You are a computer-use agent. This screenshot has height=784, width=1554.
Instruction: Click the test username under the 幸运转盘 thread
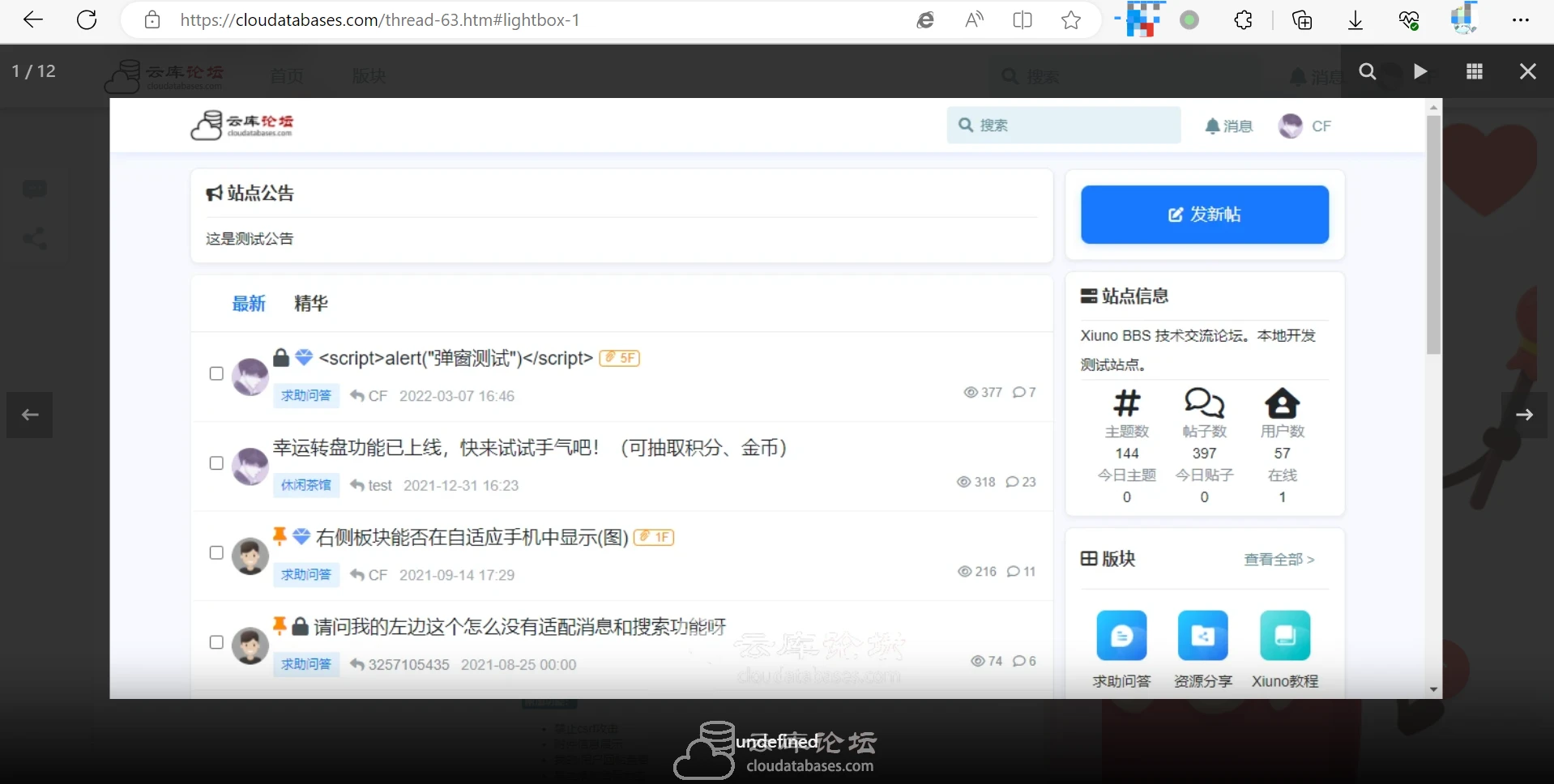tap(380, 485)
